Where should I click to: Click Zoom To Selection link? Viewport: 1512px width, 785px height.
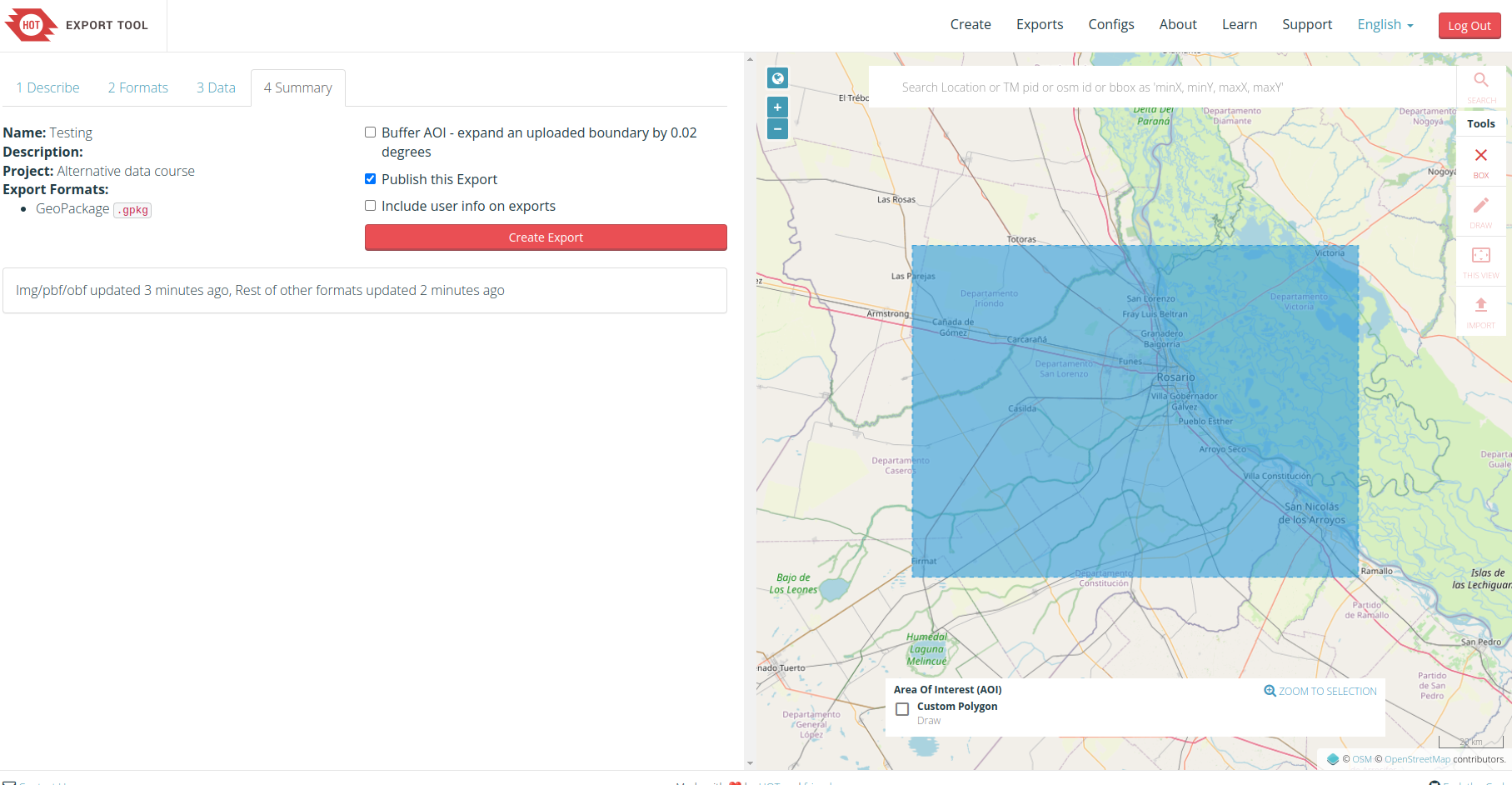pyautogui.click(x=1320, y=691)
